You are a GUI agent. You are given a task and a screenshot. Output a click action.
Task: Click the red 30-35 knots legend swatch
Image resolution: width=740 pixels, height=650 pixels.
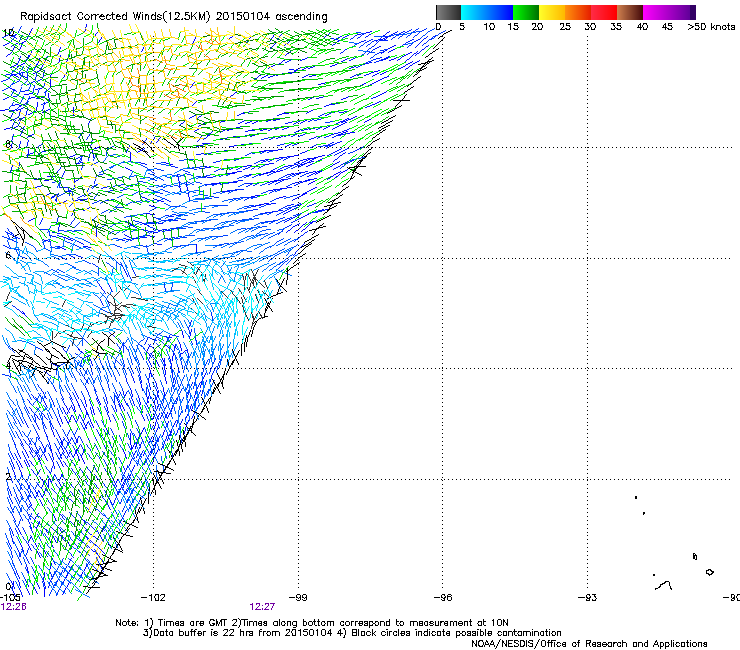coord(604,12)
